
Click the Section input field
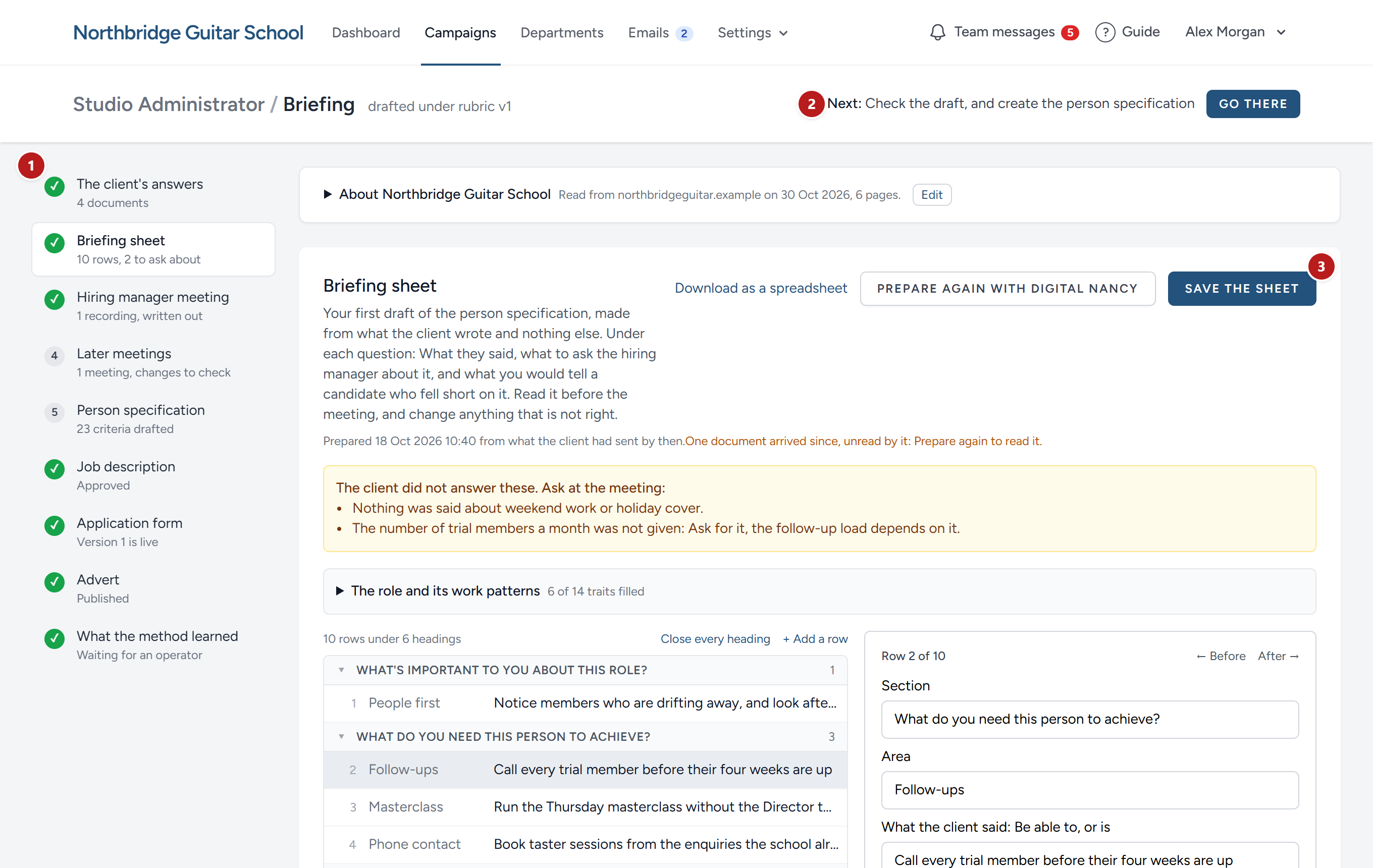pos(1090,719)
